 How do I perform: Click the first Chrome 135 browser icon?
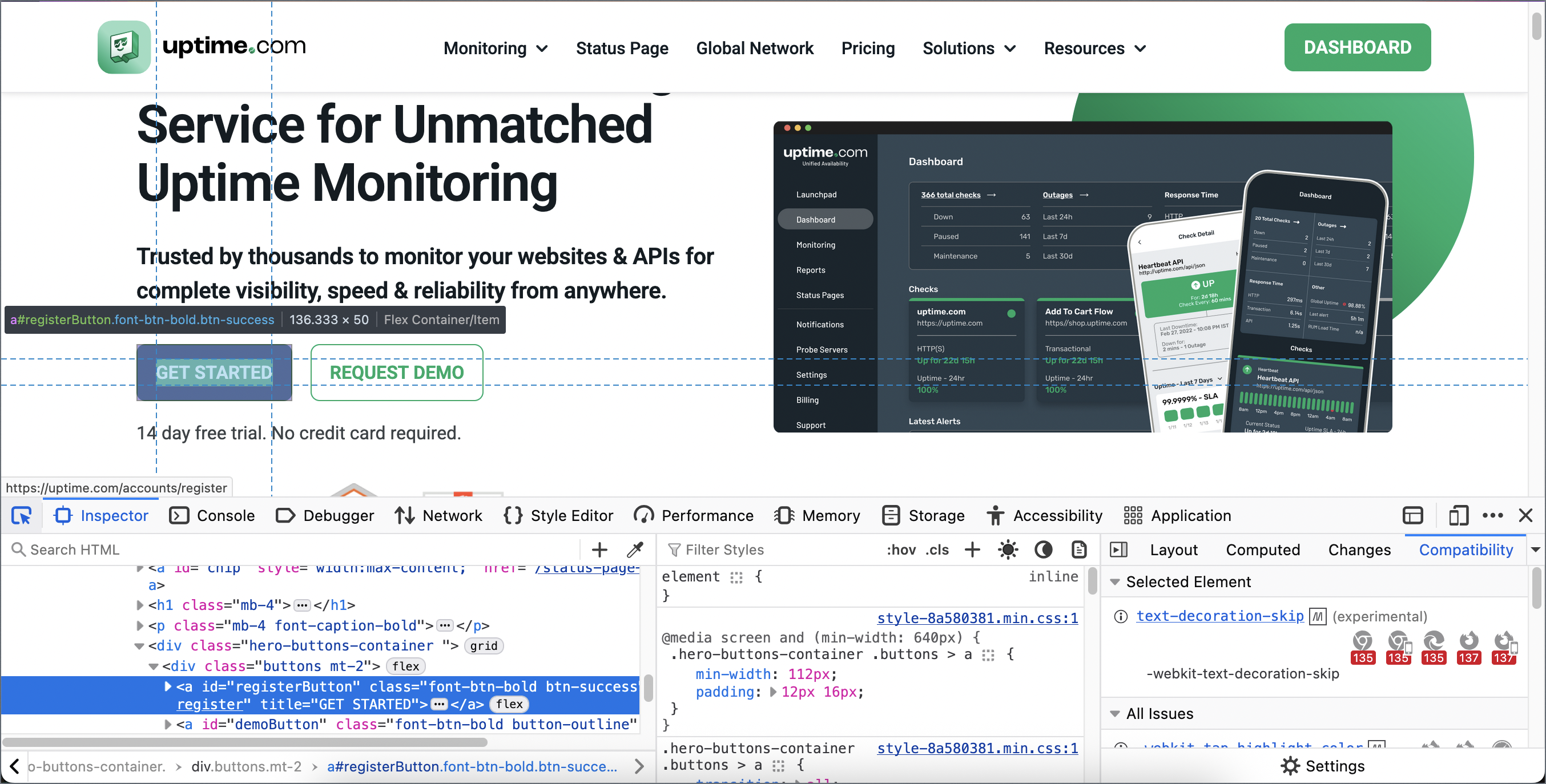click(x=1362, y=646)
